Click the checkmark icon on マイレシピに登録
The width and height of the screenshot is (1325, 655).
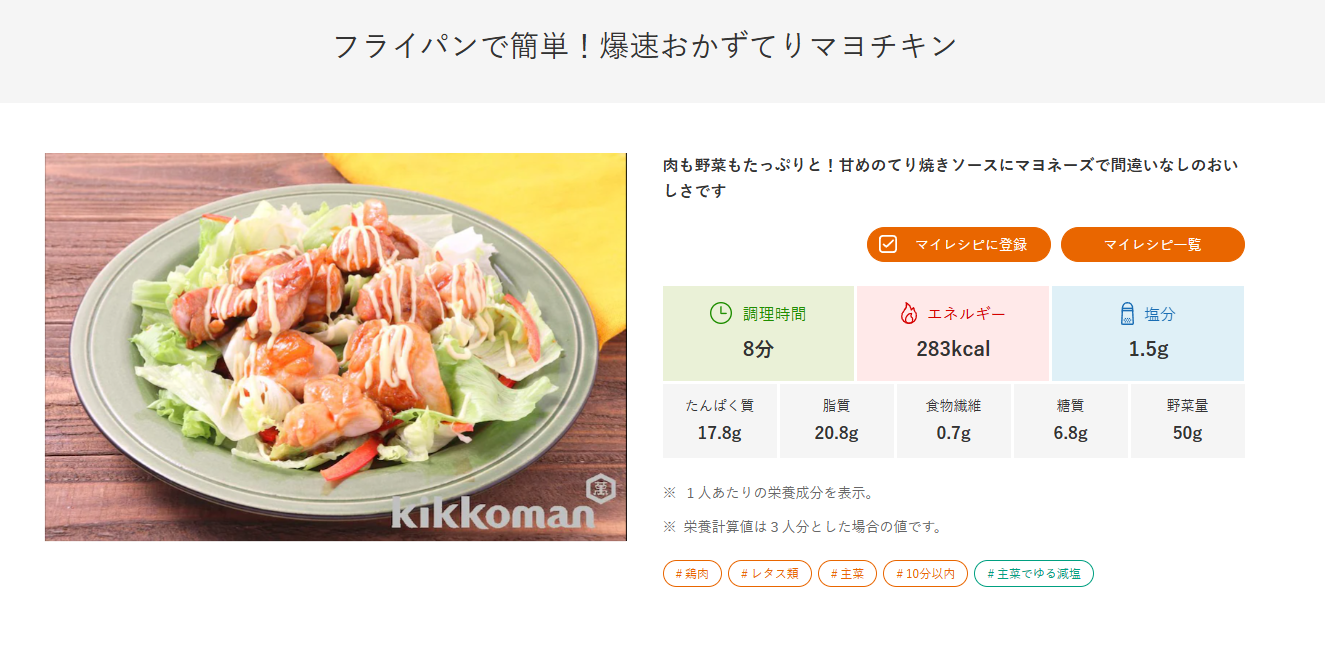(887, 244)
